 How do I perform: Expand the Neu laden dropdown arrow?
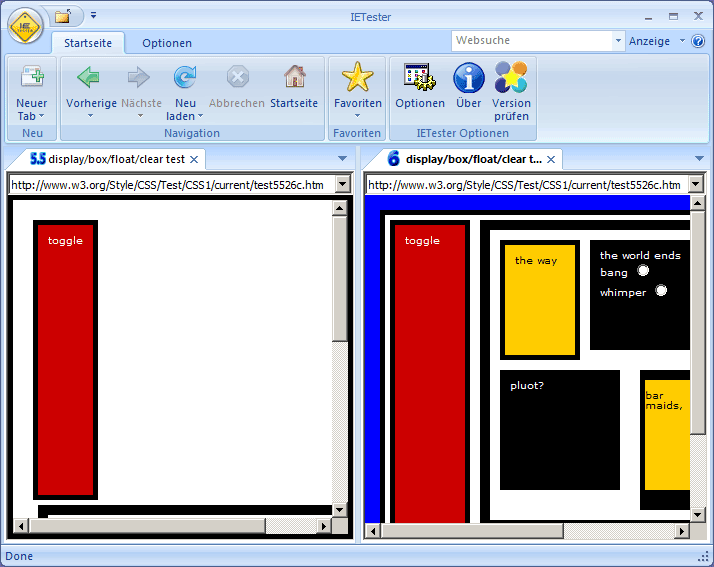click(x=200, y=116)
